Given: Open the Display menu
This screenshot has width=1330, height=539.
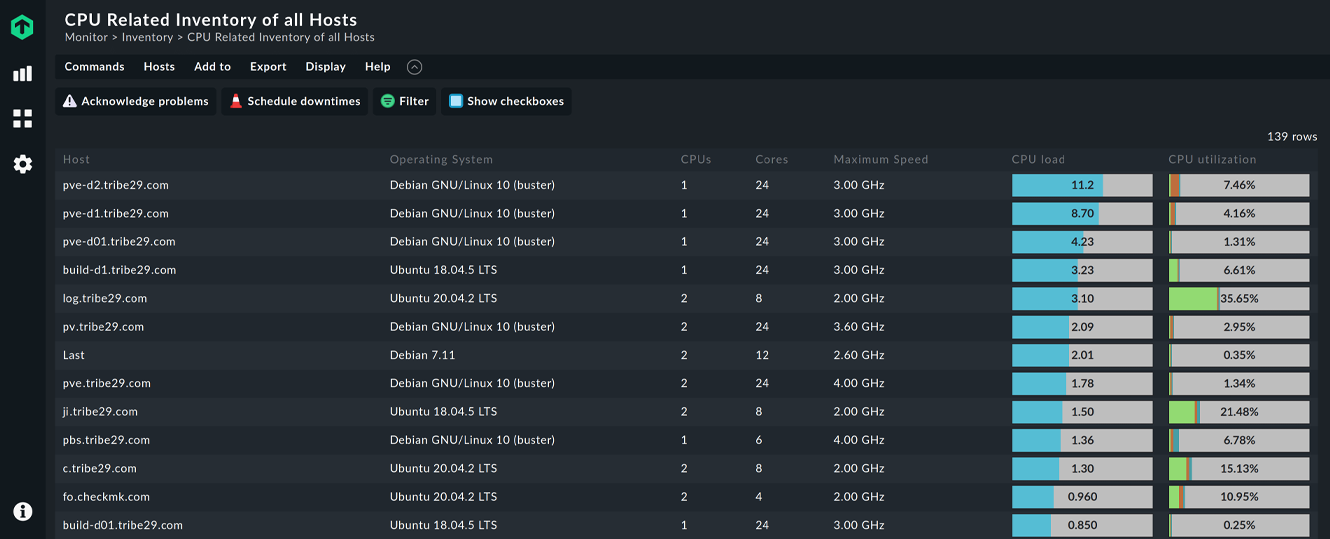Looking at the screenshot, I should (x=325, y=67).
